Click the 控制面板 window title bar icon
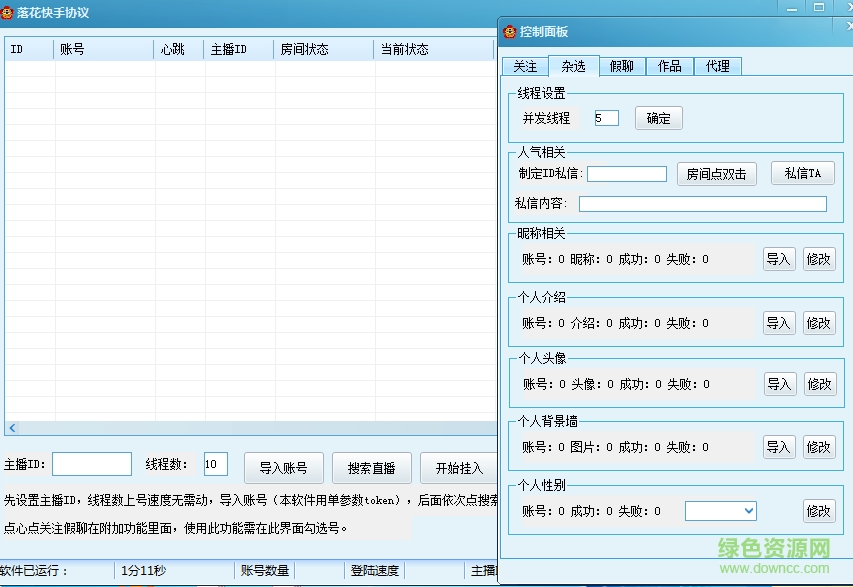Viewport: 853px width, 587px height. coord(508,30)
